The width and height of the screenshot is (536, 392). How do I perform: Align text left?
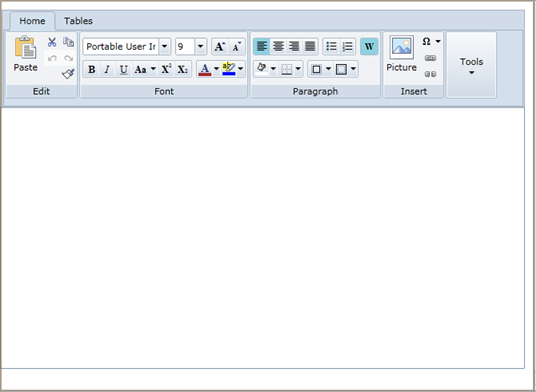point(262,46)
